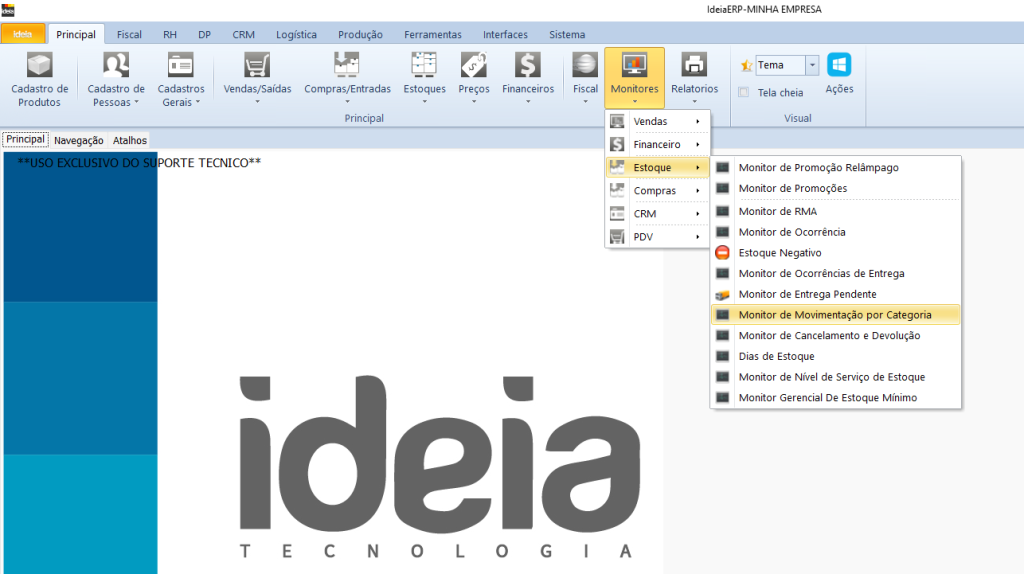Choose Dias de Estoque menu item
Viewport: 1024px width, 574px height.
point(776,356)
